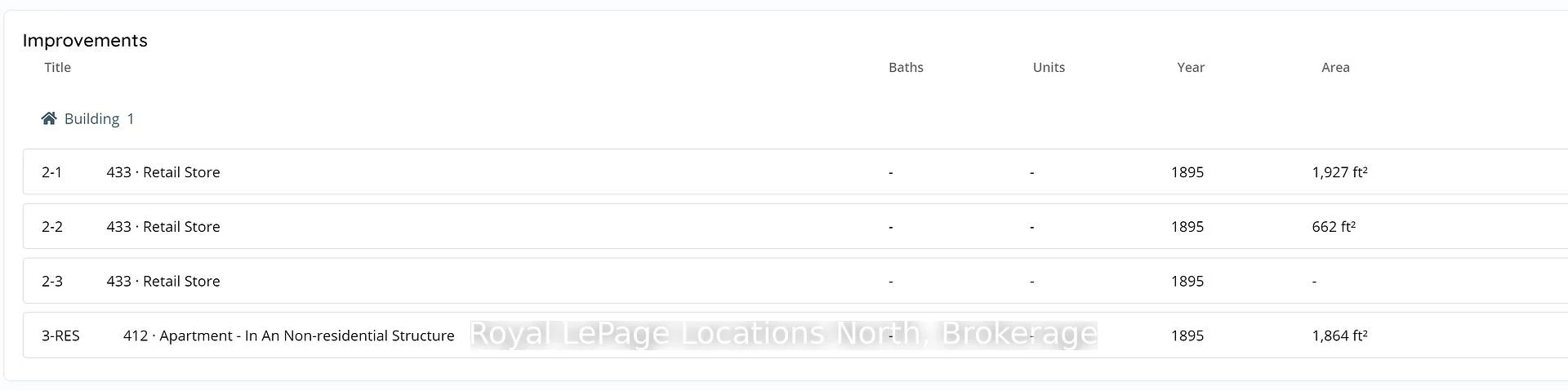Click the 1,864 ft² area value
Screen dimensions: 1568x391
pyautogui.click(x=1339, y=335)
